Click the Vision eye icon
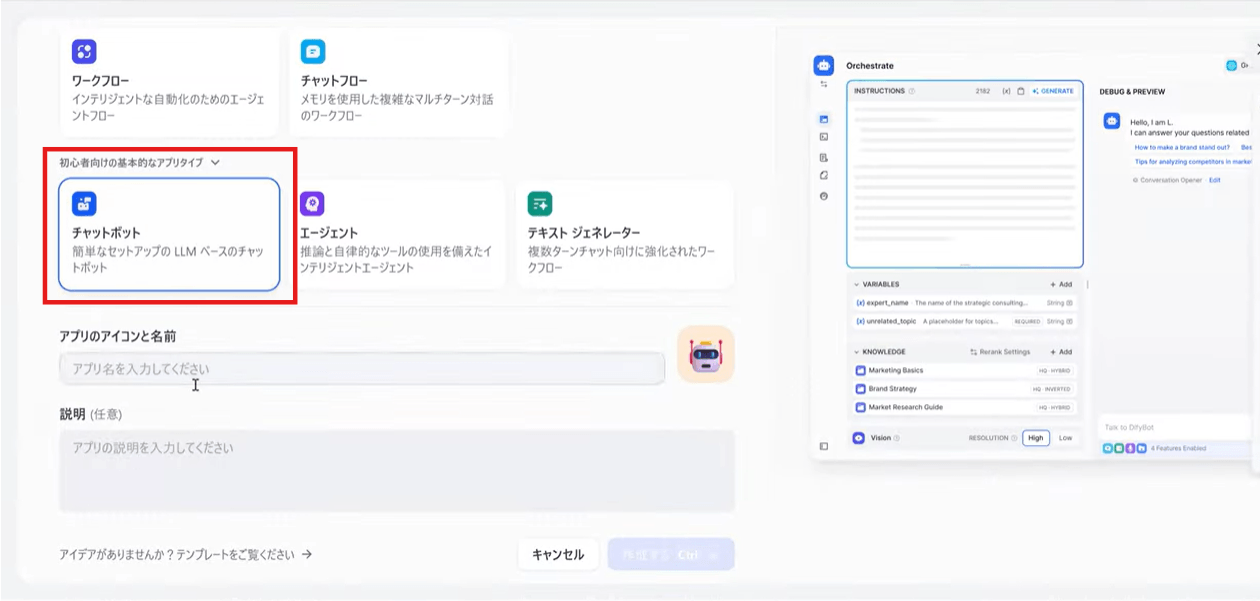 pyautogui.click(x=859, y=438)
